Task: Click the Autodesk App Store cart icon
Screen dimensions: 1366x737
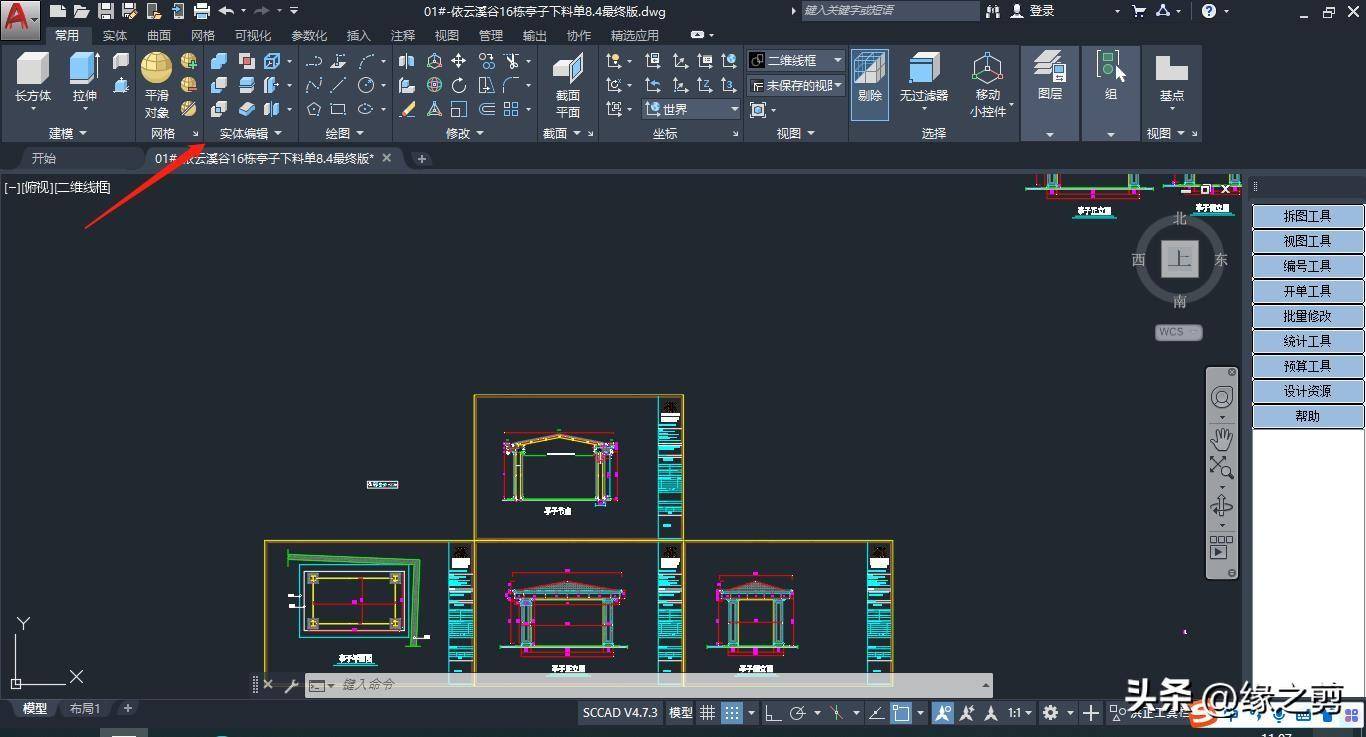Action: click(1138, 11)
